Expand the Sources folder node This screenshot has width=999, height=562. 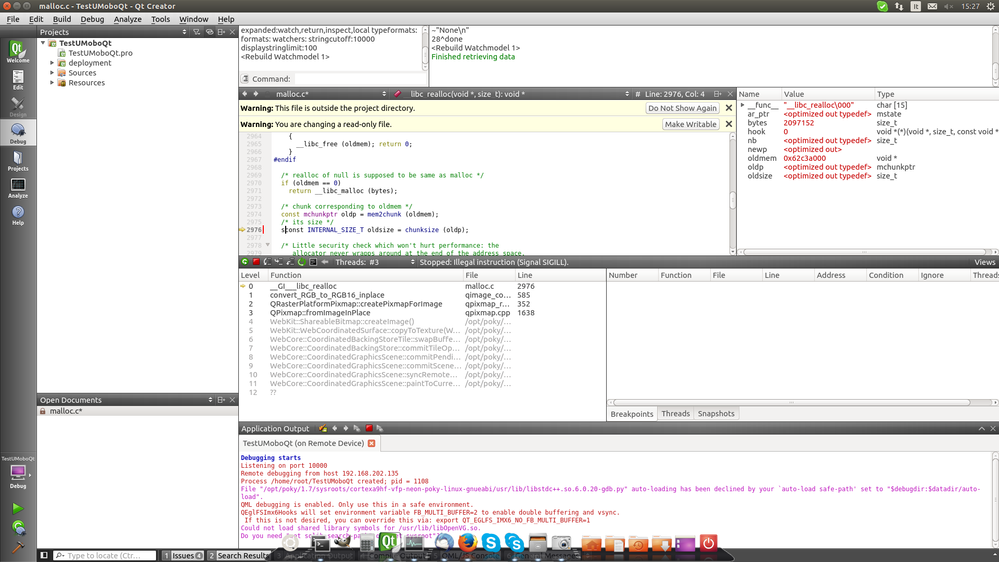(x=52, y=73)
